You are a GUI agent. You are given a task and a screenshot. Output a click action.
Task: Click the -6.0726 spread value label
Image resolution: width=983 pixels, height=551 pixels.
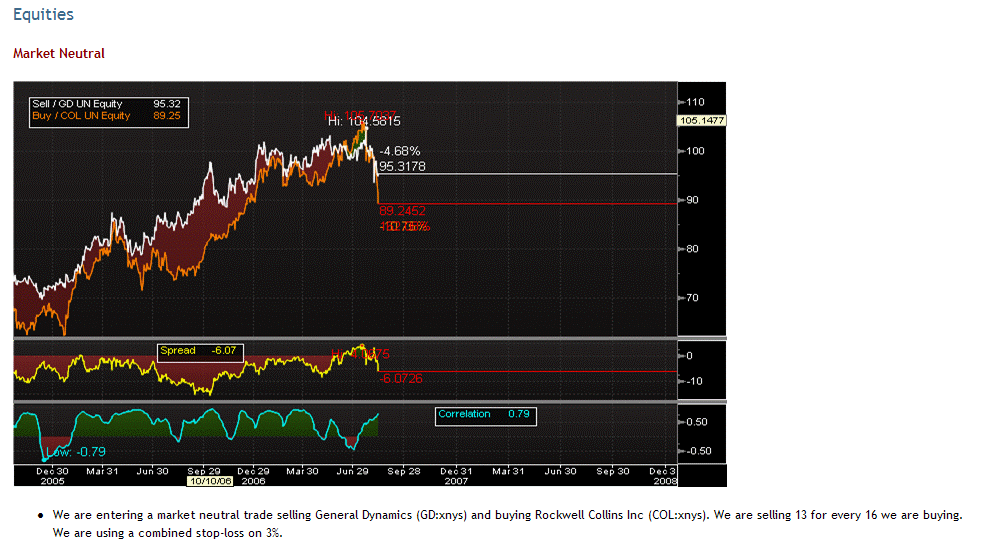pyautogui.click(x=401, y=379)
